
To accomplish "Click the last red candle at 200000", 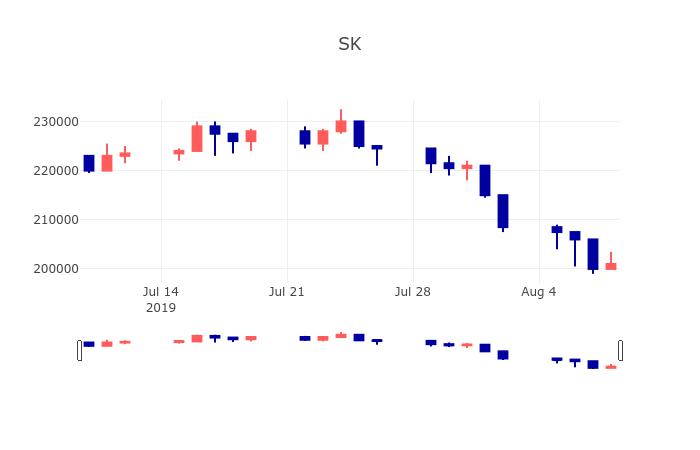I will (x=611, y=263).
